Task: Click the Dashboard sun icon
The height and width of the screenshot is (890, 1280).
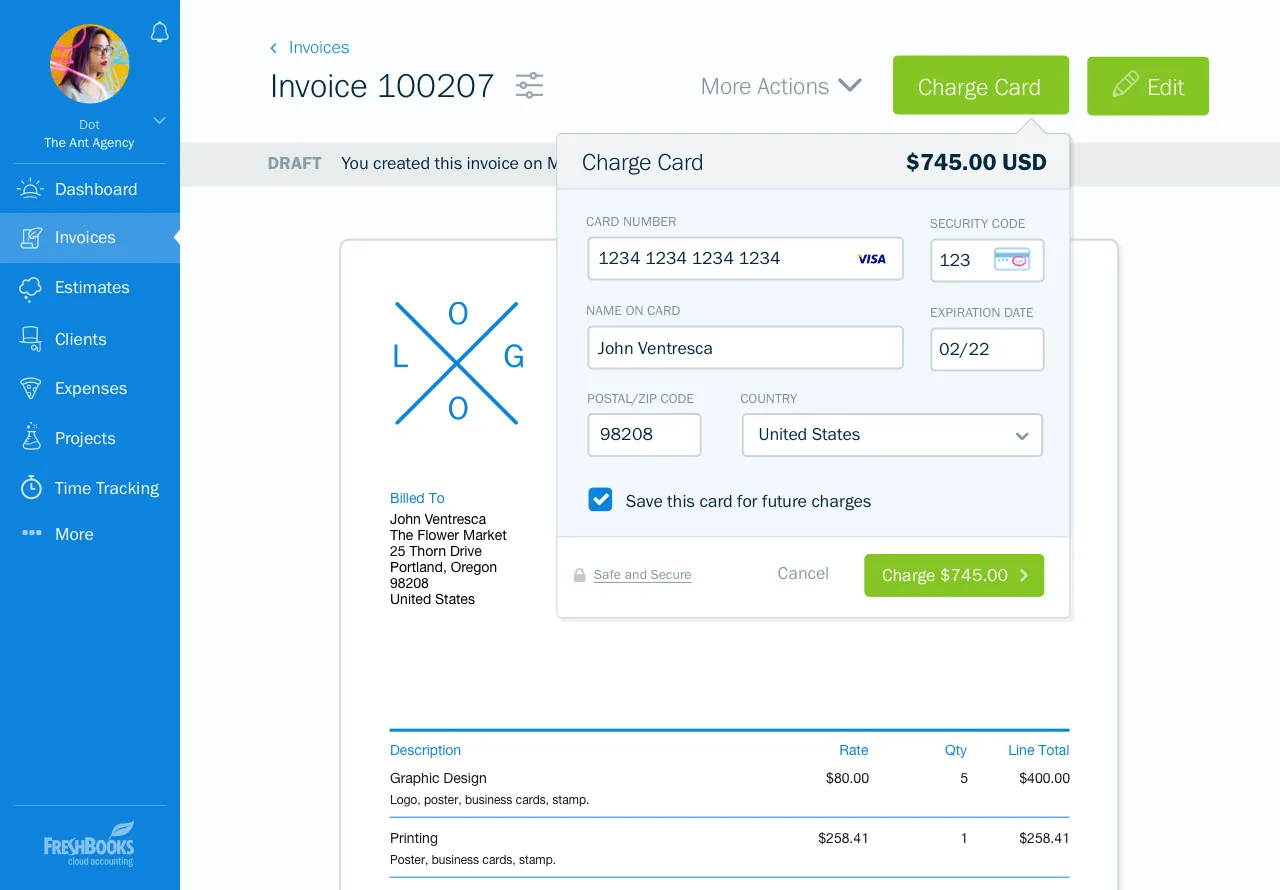Action: tap(31, 189)
